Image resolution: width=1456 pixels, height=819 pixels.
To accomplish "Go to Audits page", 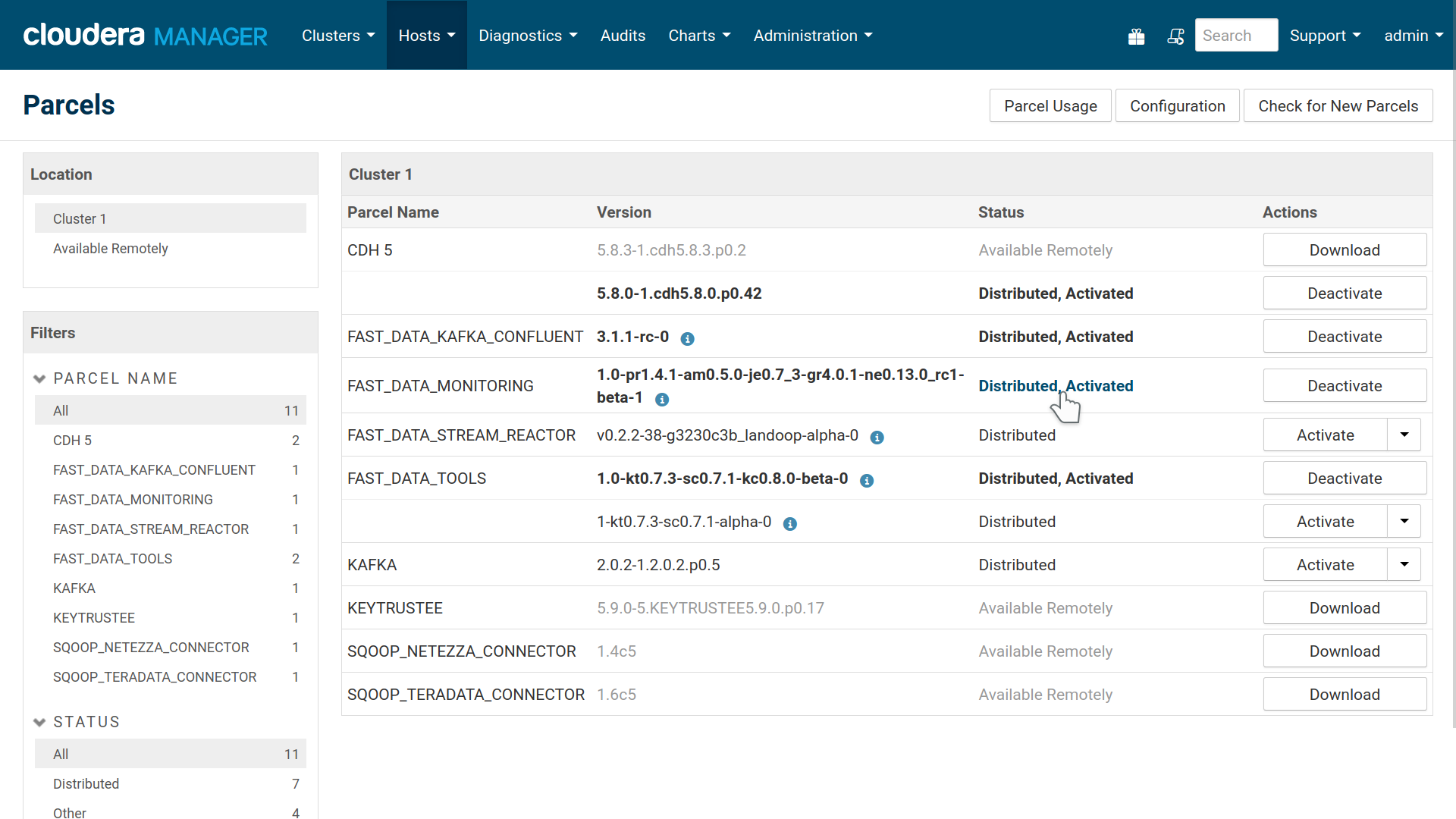I will click(x=623, y=36).
